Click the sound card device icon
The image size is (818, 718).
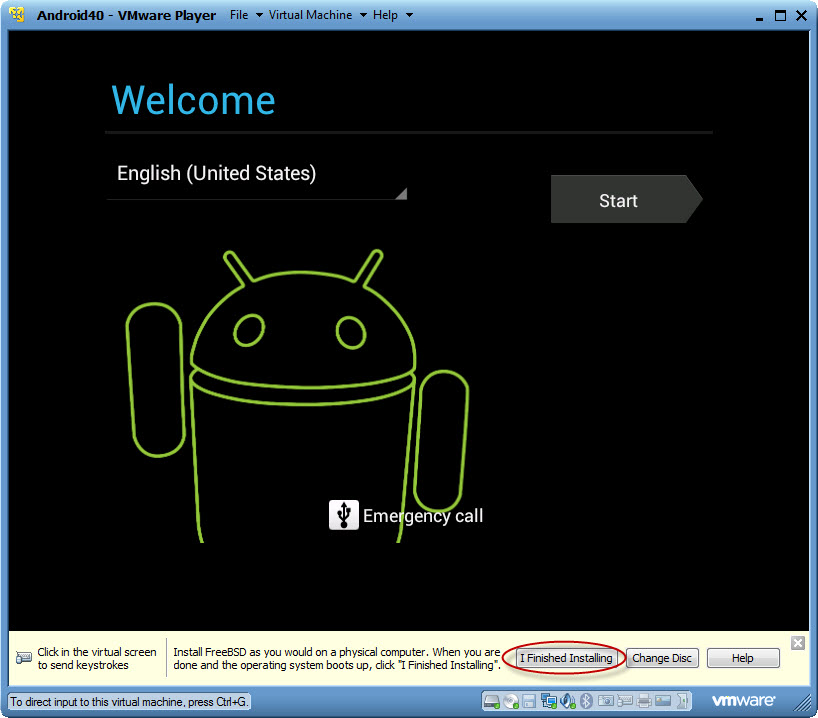(x=568, y=701)
